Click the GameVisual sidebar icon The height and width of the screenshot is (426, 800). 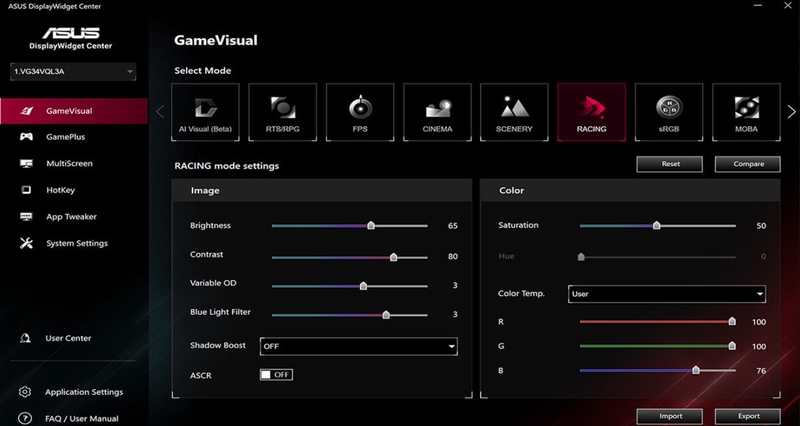[27, 111]
